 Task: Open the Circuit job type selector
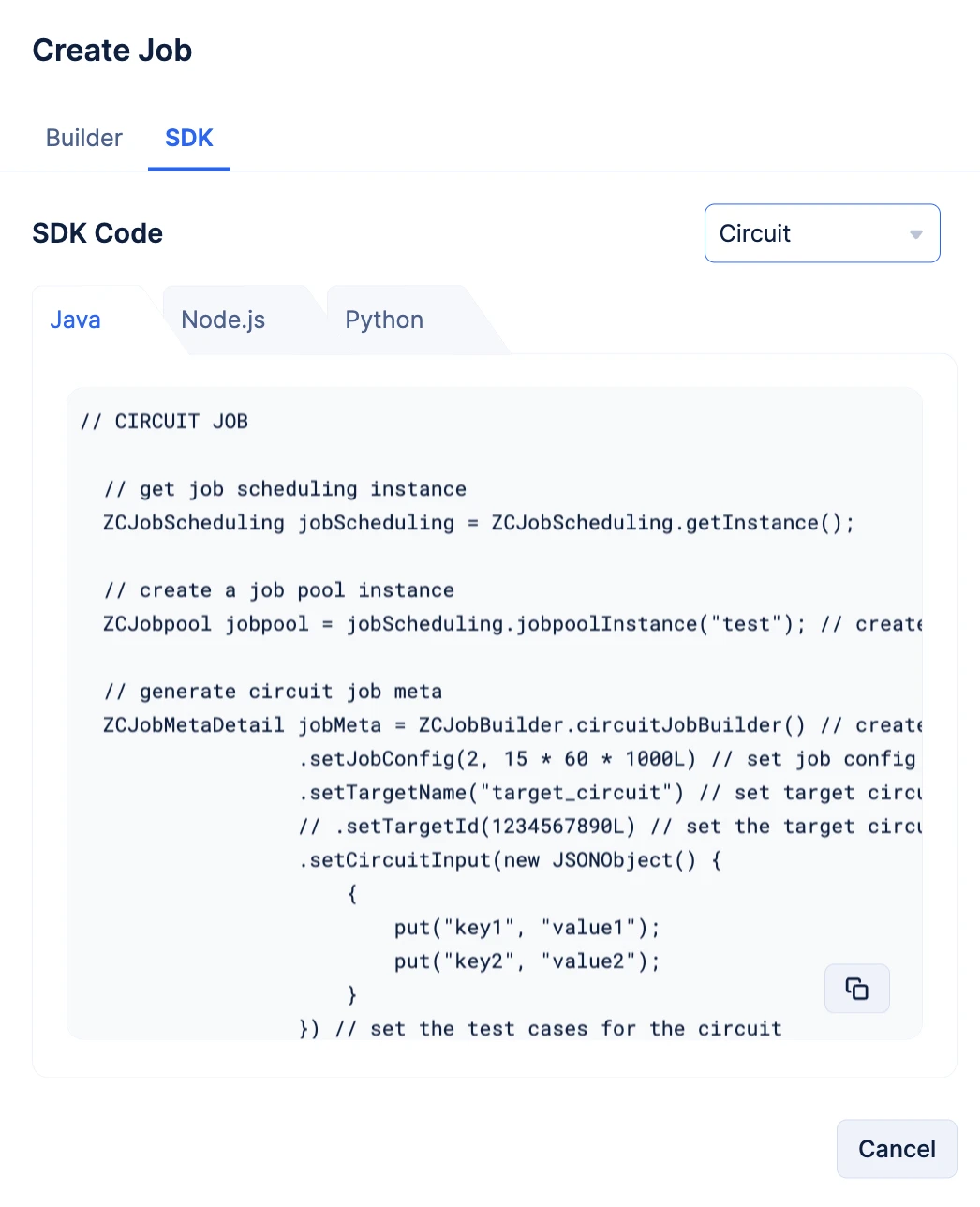pyautogui.click(x=822, y=233)
